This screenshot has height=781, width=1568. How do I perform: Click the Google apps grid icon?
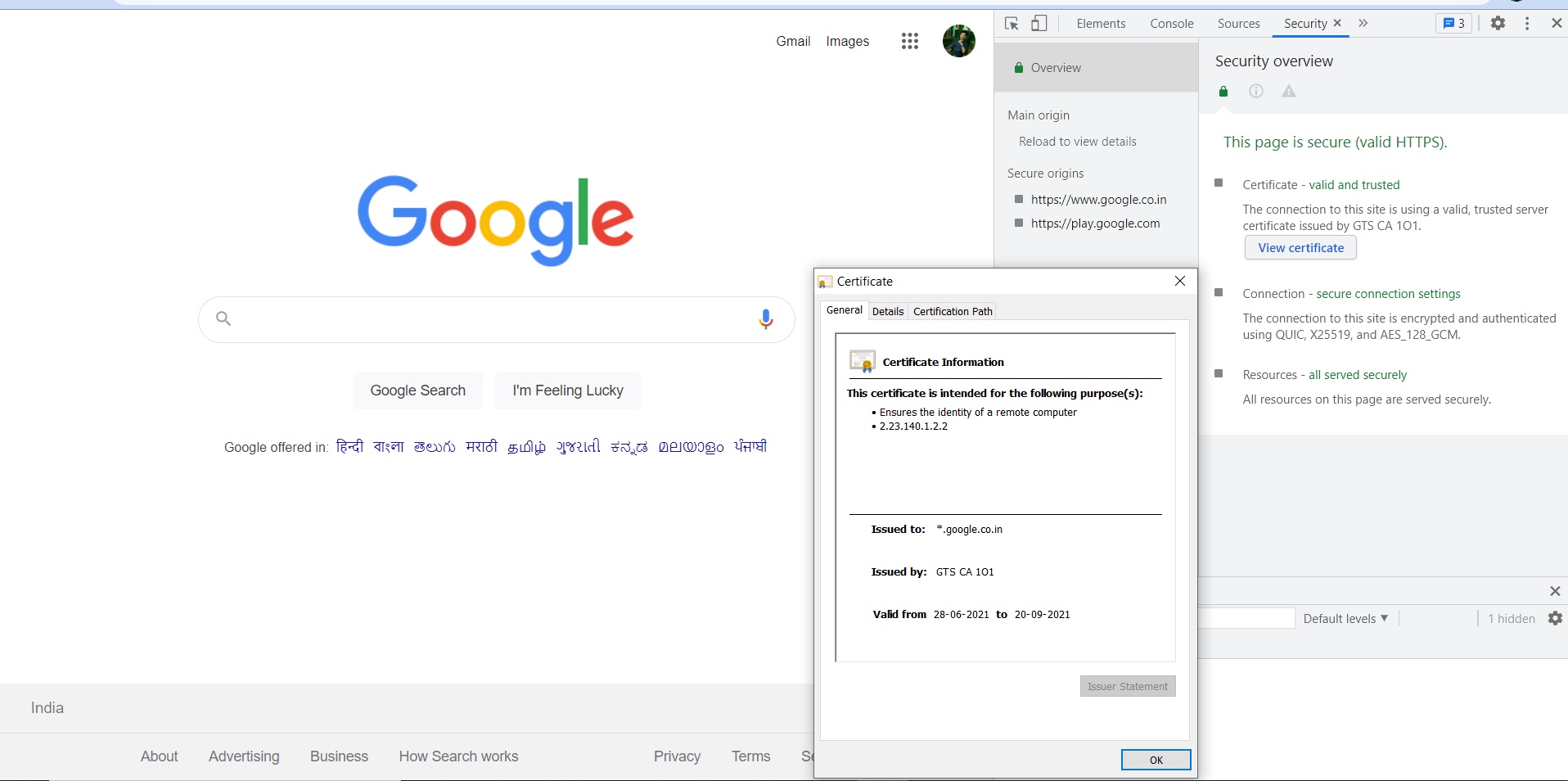pyautogui.click(x=909, y=41)
